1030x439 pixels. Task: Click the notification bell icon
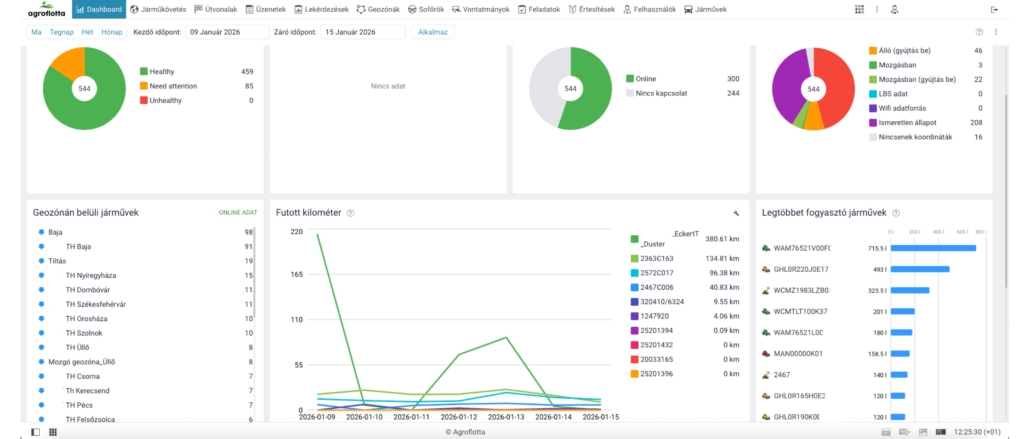point(893,9)
